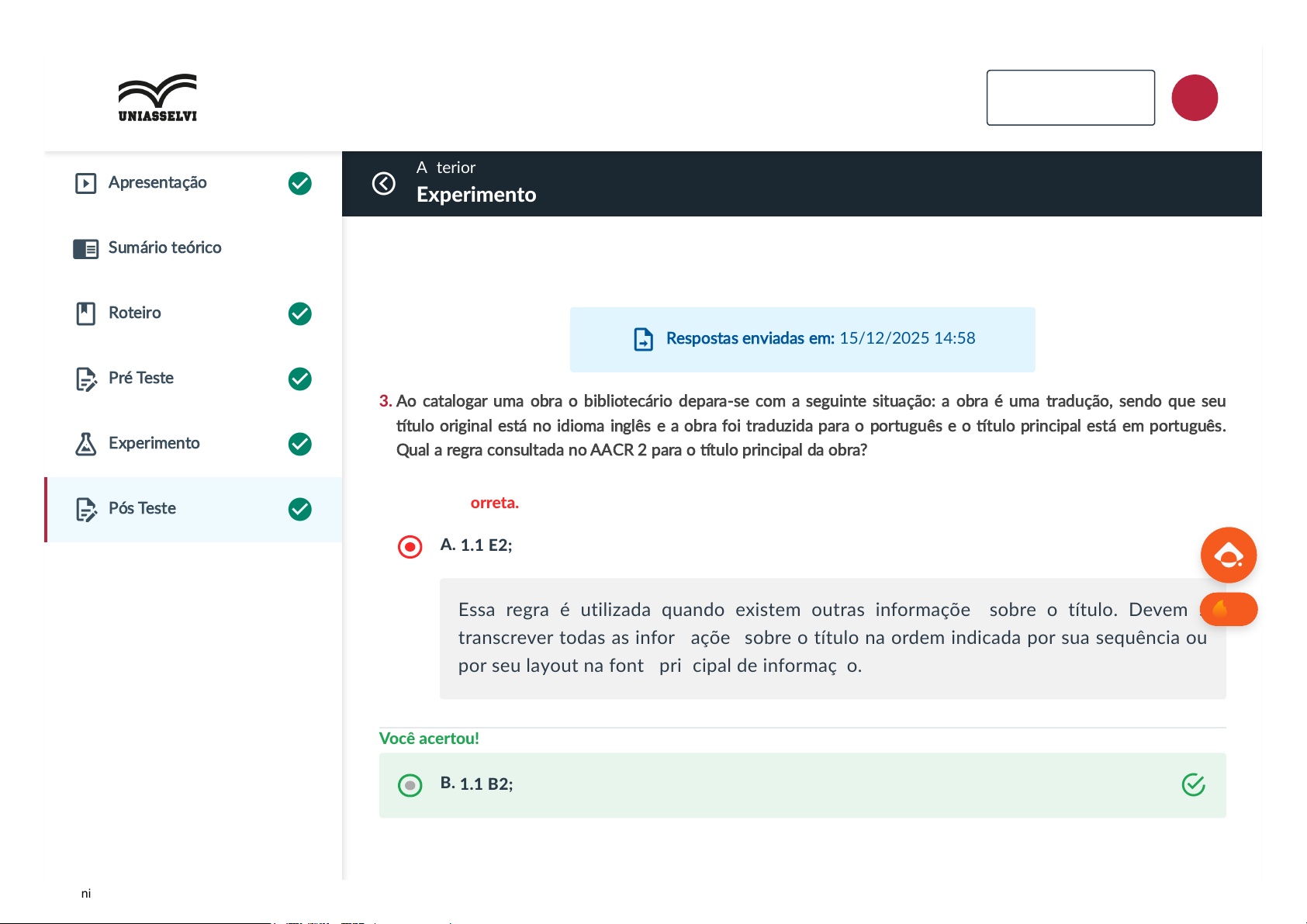
Task: Click the orange flame badge button
Action: point(1228,609)
